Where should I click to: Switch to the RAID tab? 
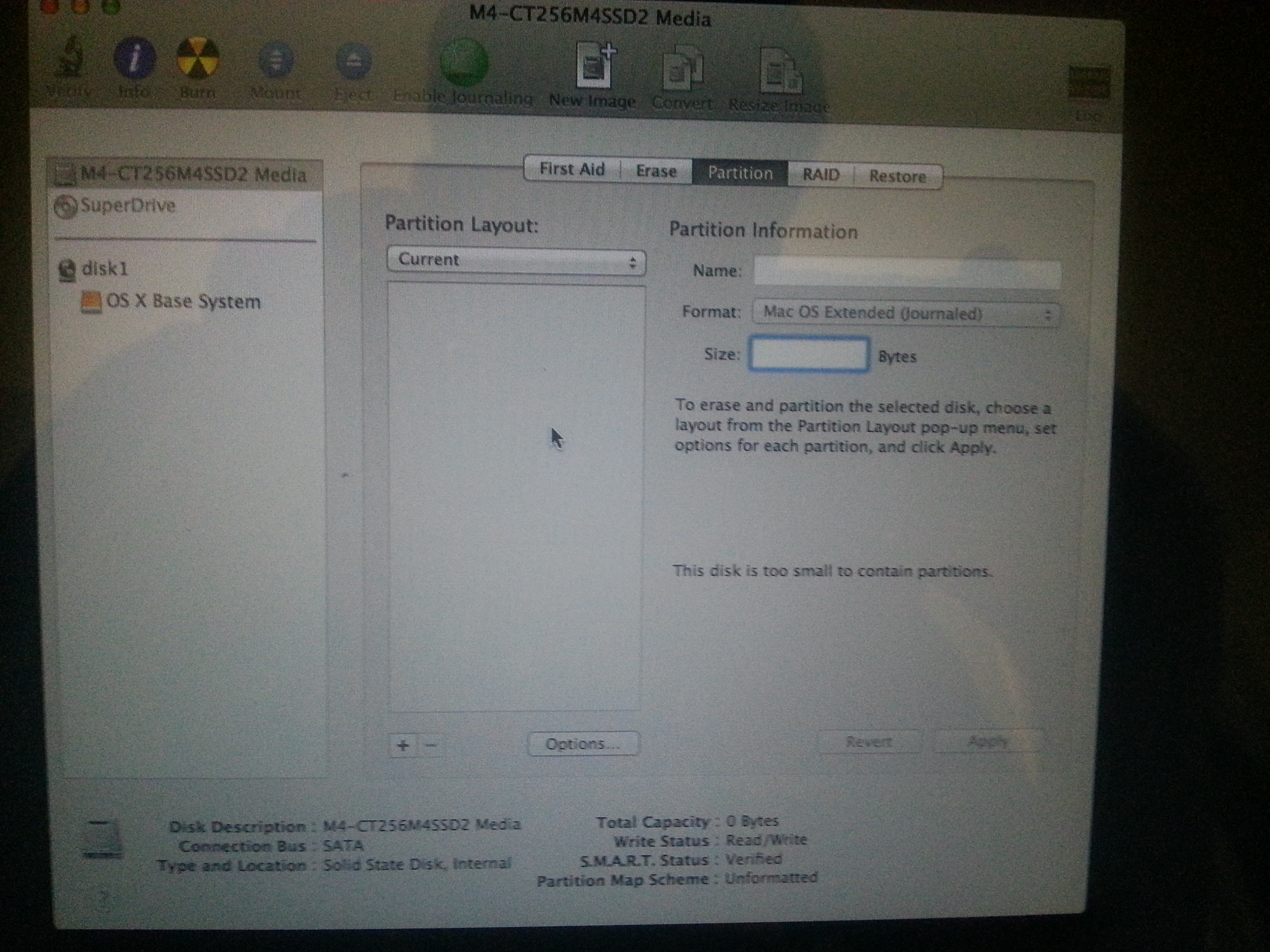pyautogui.click(x=821, y=175)
